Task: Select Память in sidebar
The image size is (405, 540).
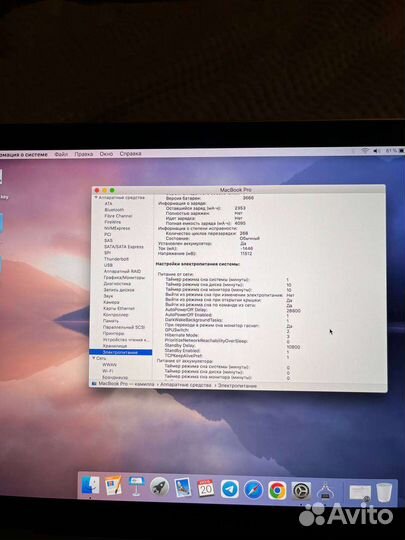Action: [111, 321]
